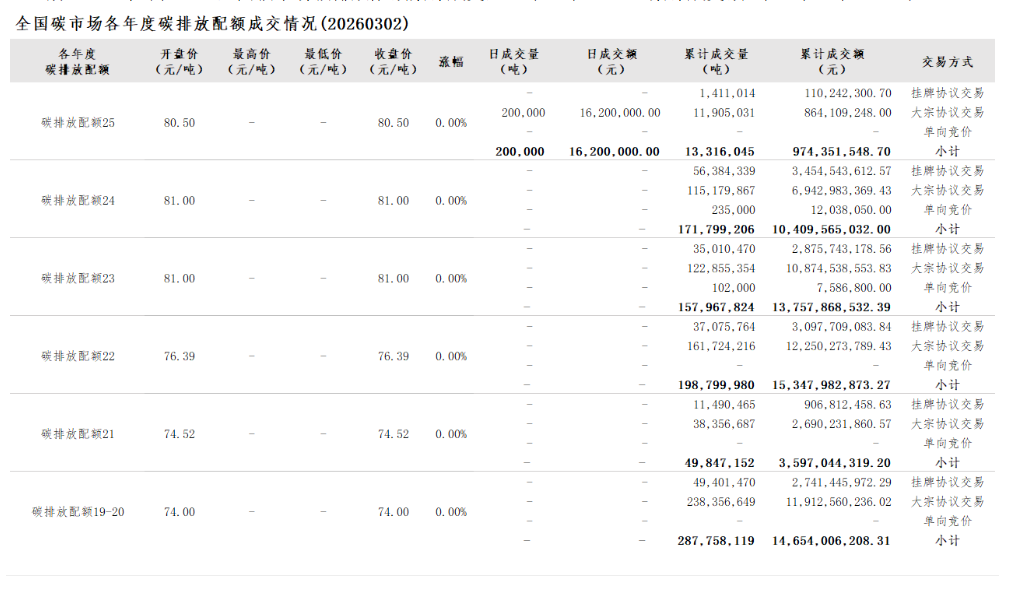Select the 14,654,006,208.31 total amount cell
The width and height of the screenshot is (1032, 600).
tap(831, 541)
